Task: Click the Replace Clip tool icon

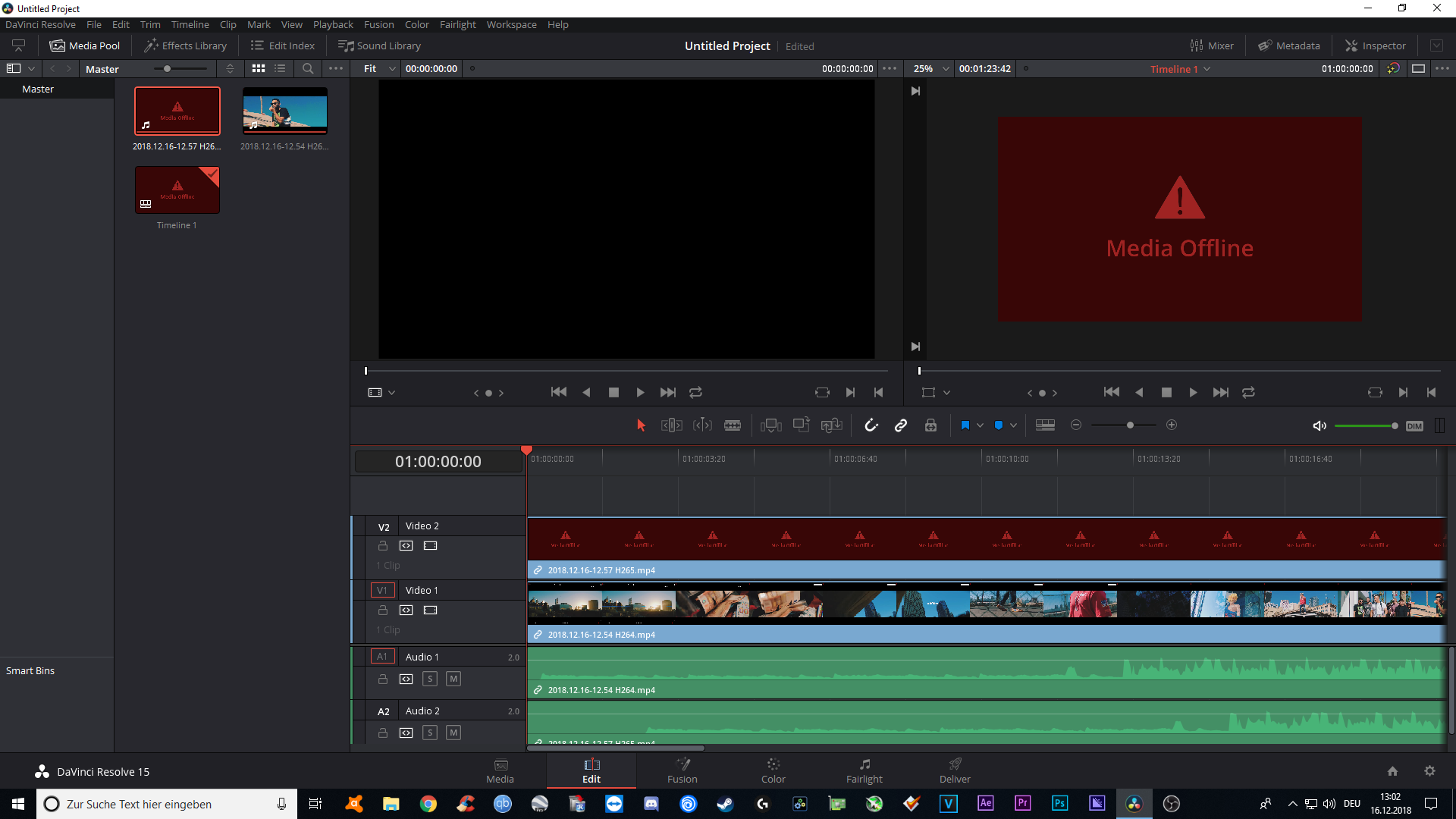Action: [832, 425]
